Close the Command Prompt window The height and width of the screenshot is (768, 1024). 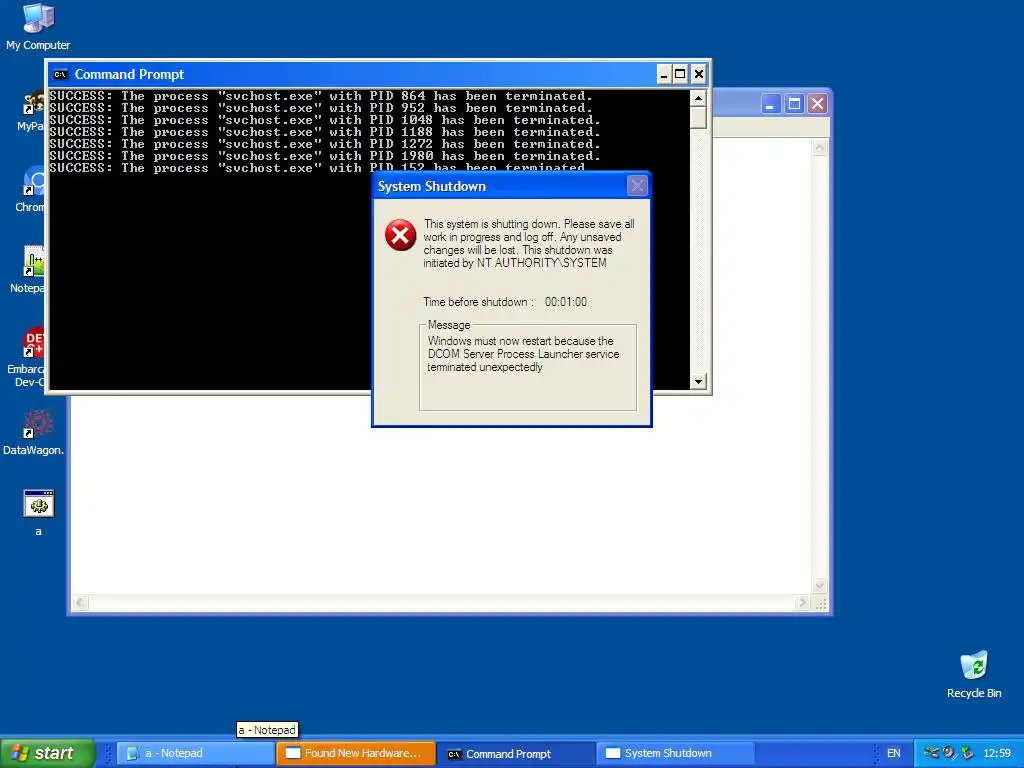[698, 74]
